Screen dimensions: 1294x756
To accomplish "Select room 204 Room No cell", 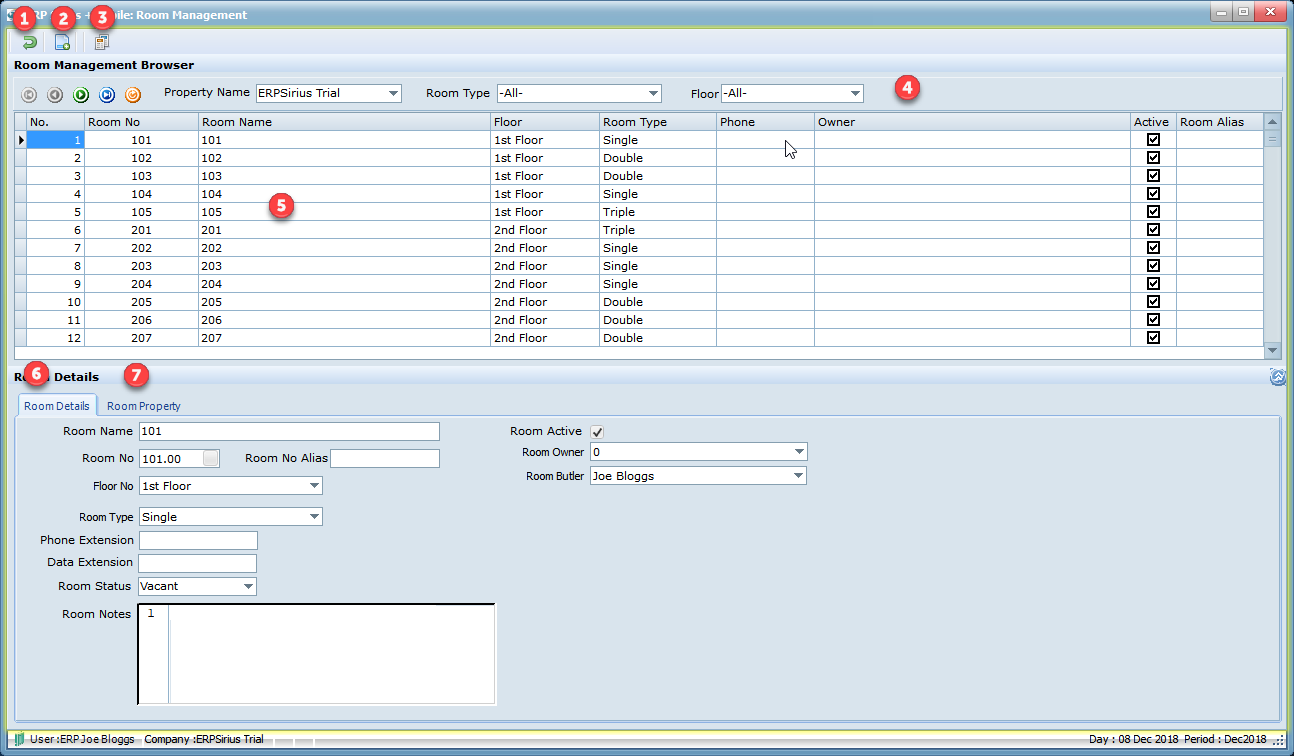I will pyautogui.click(x=141, y=284).
